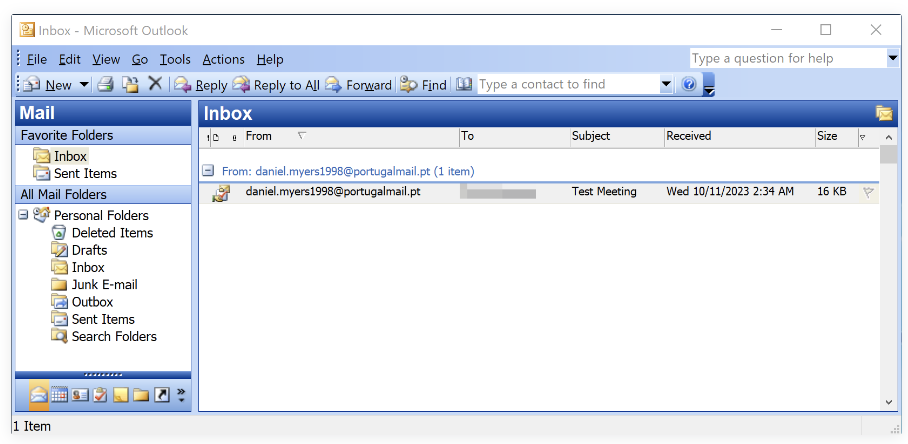The width and height of the screenshot is (908, 444).
Task: Click the blue Help question mark icon
Action: click(689, 85)
